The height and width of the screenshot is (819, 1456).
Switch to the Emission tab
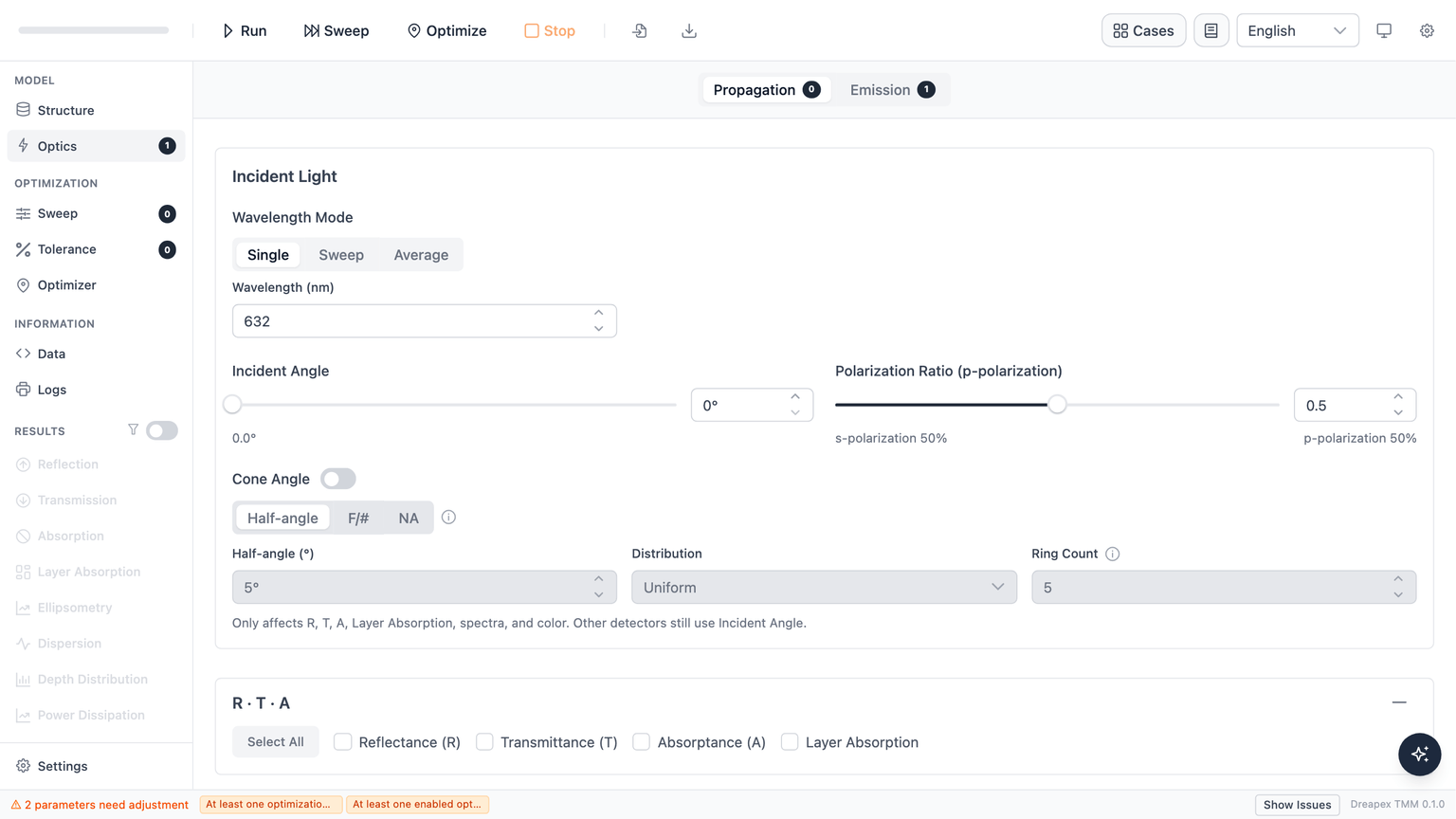[892, 89]
